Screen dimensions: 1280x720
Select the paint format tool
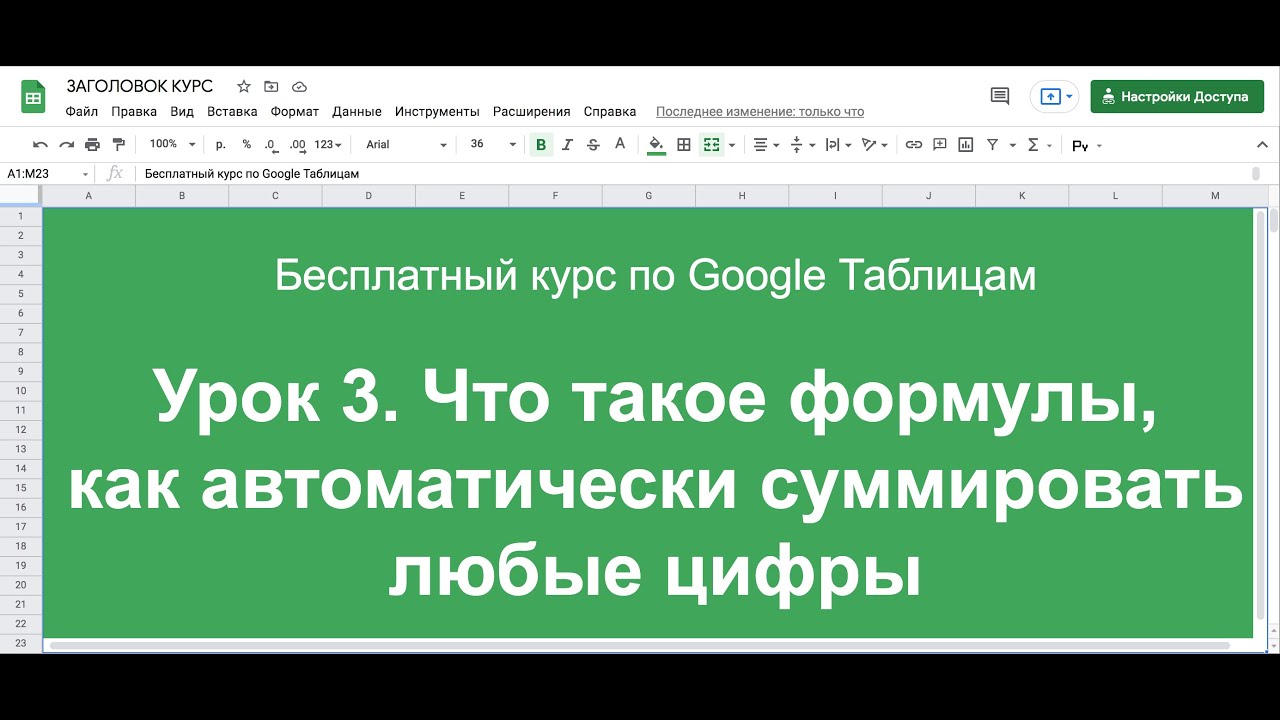point(119,145)
